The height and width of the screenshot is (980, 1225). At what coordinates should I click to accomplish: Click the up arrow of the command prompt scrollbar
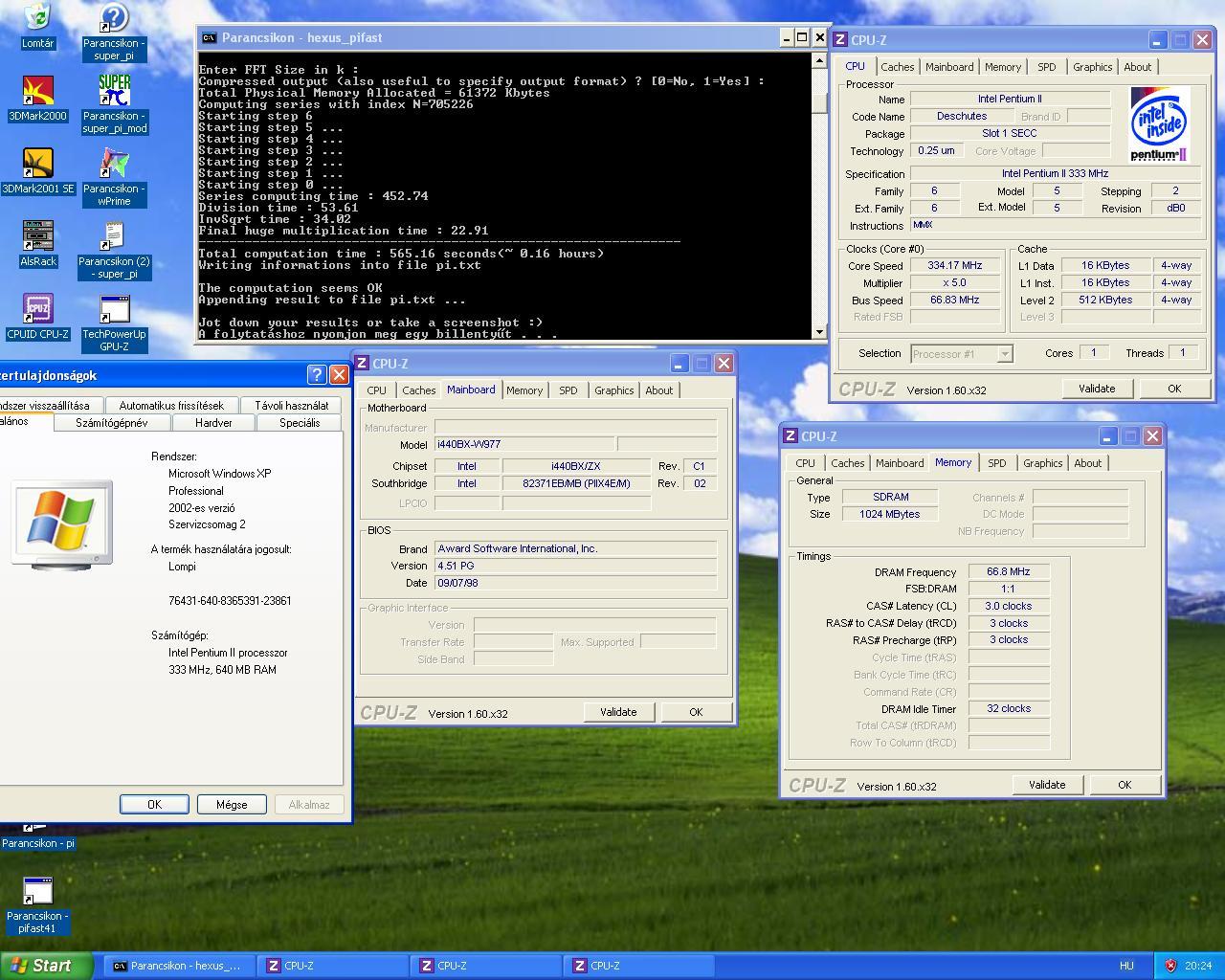[819, 60]
